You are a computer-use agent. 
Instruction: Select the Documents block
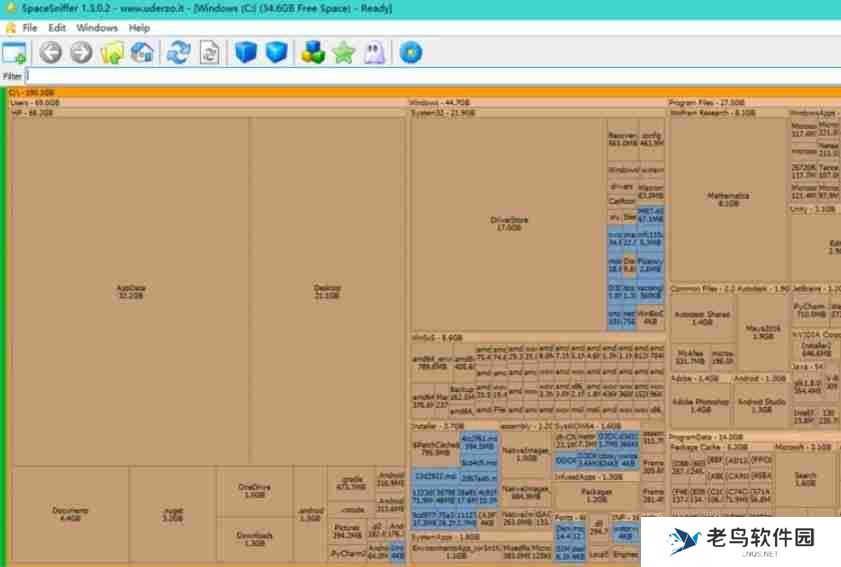click(x=70, y=514)
